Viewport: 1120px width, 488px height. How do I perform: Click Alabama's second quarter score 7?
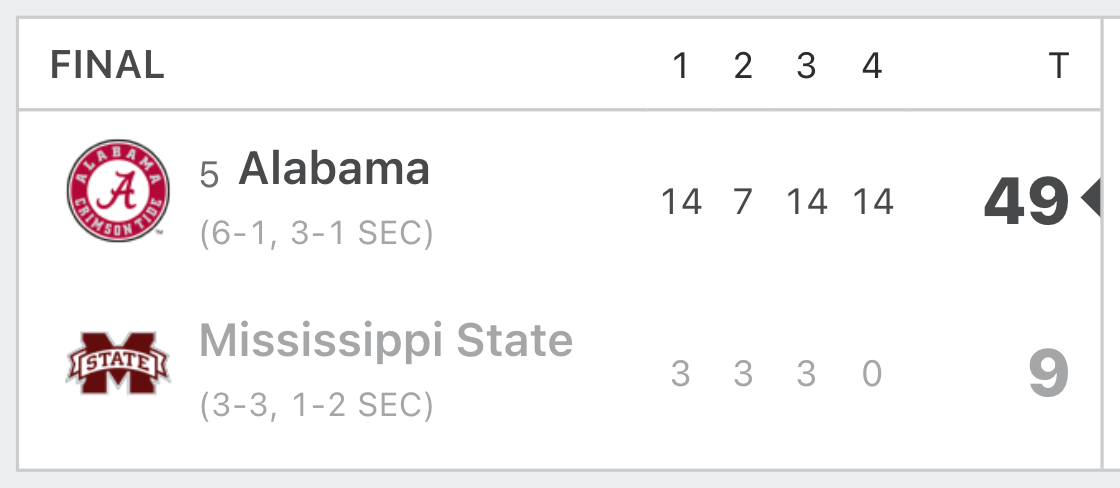(x=743, y=201)
